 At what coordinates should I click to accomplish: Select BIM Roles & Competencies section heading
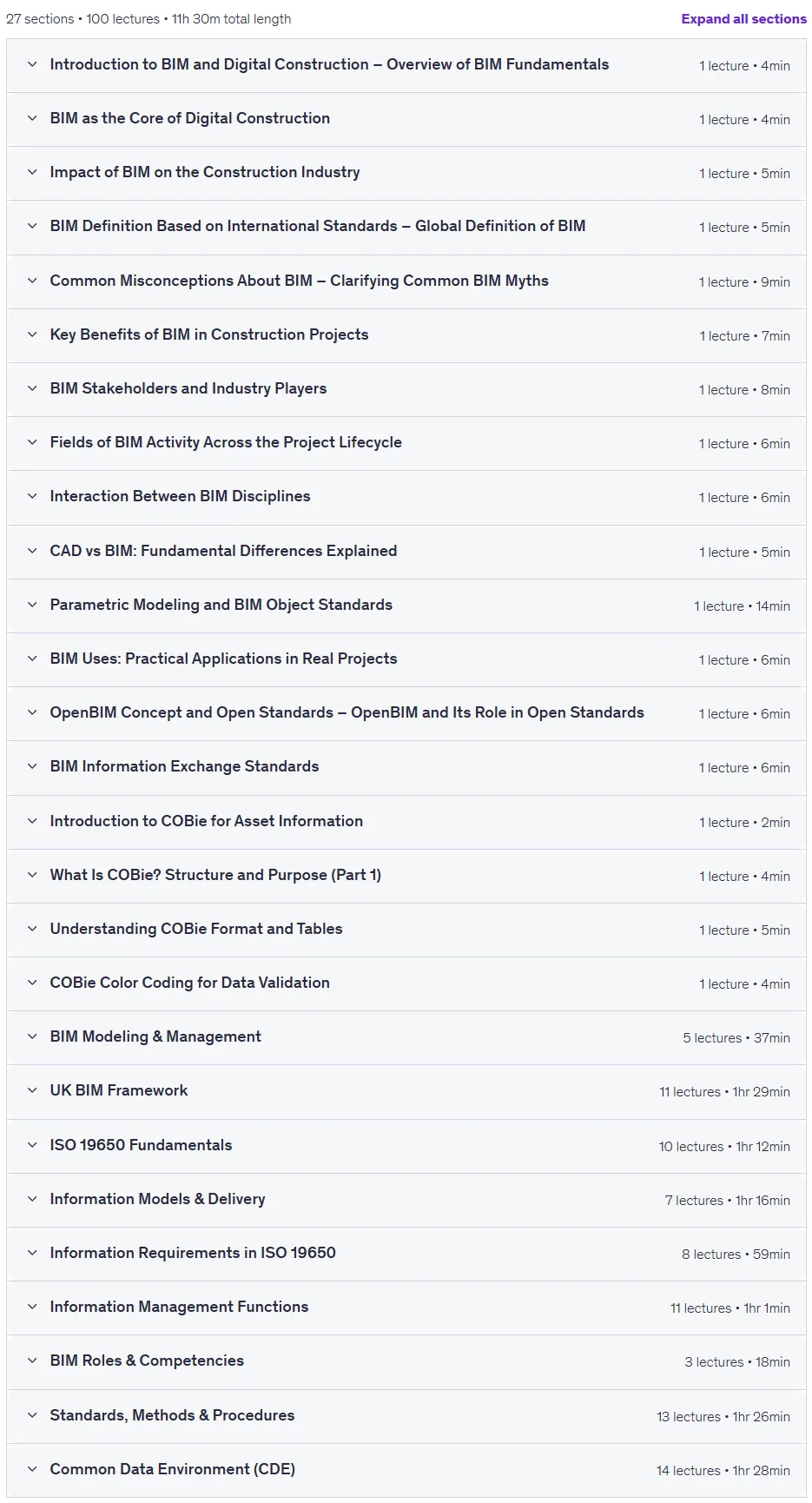click(x=147, y=1361)
